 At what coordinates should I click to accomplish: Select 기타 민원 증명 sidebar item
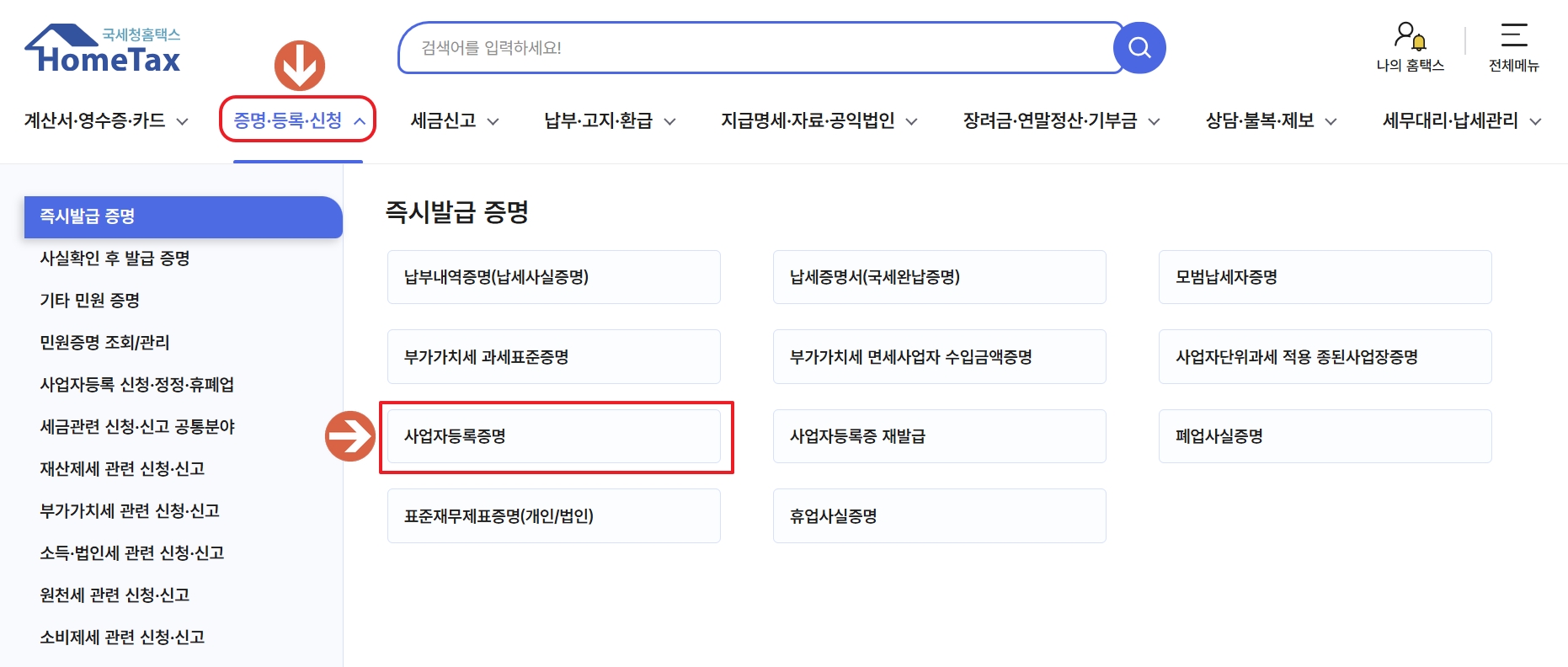coord(90,301)
